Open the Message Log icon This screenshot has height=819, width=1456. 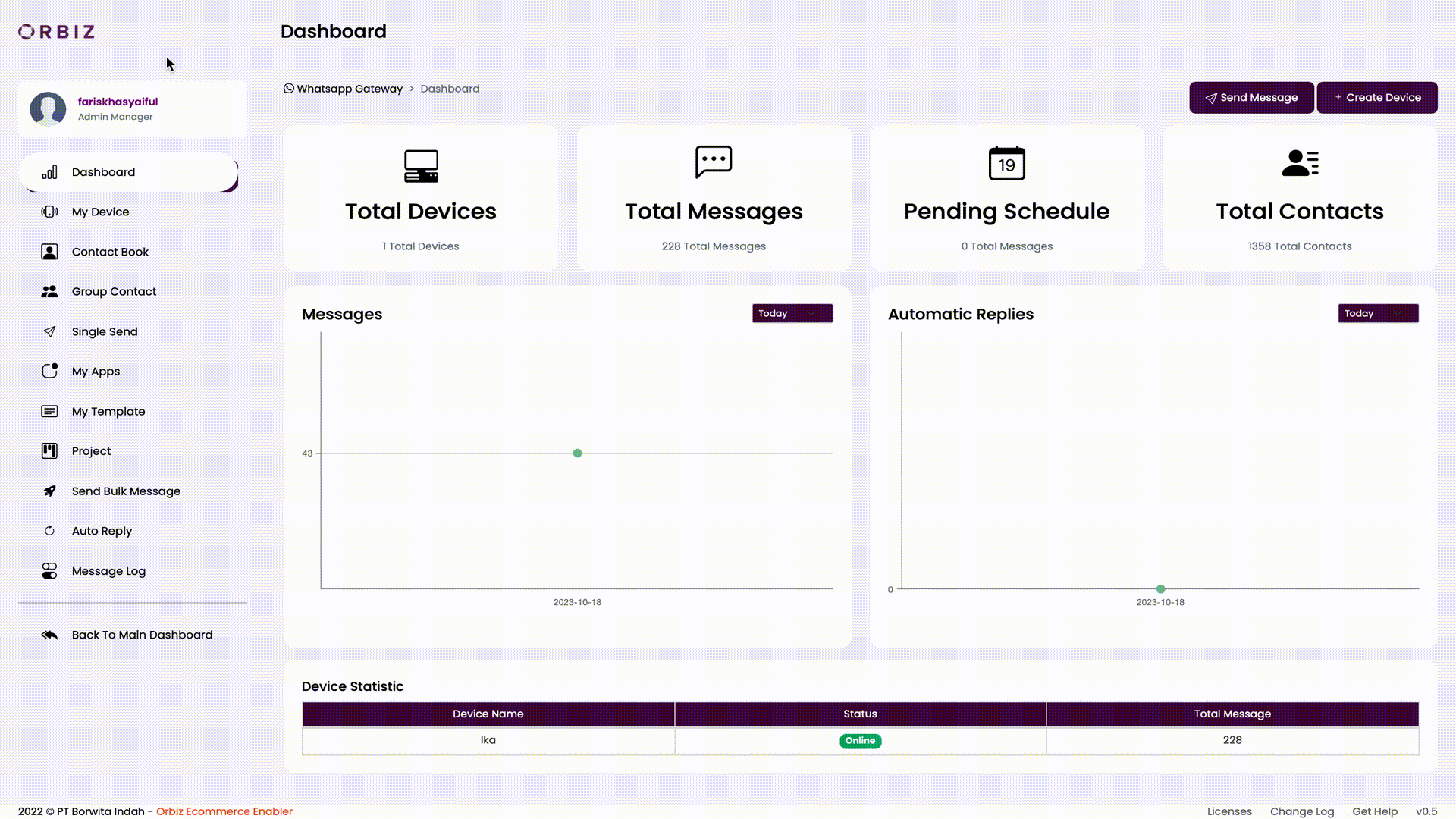point(49,570)
